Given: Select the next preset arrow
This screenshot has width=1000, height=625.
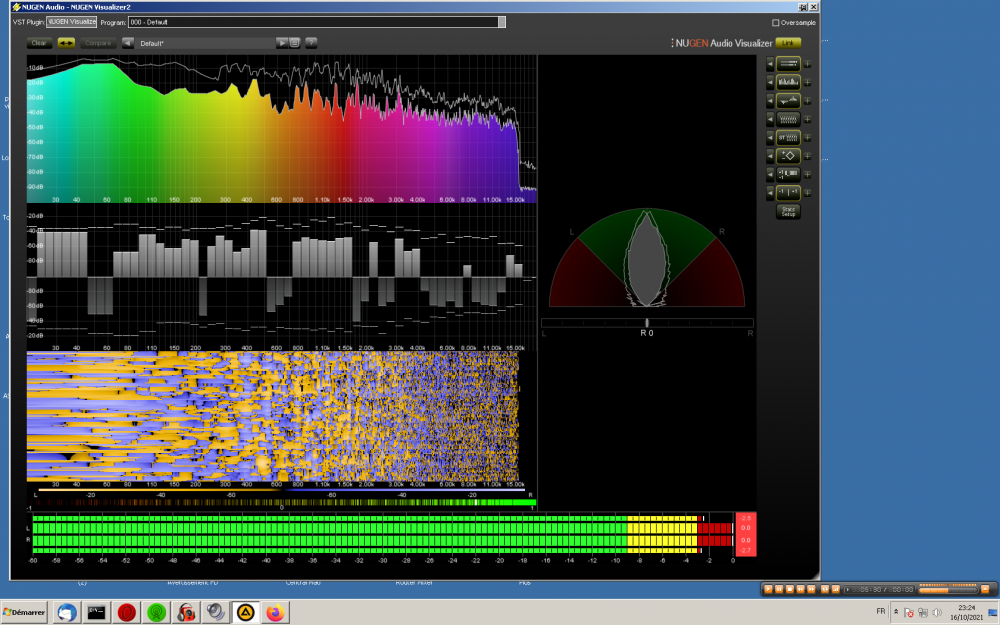Looking at the screenshot, I should coord(281,43).
